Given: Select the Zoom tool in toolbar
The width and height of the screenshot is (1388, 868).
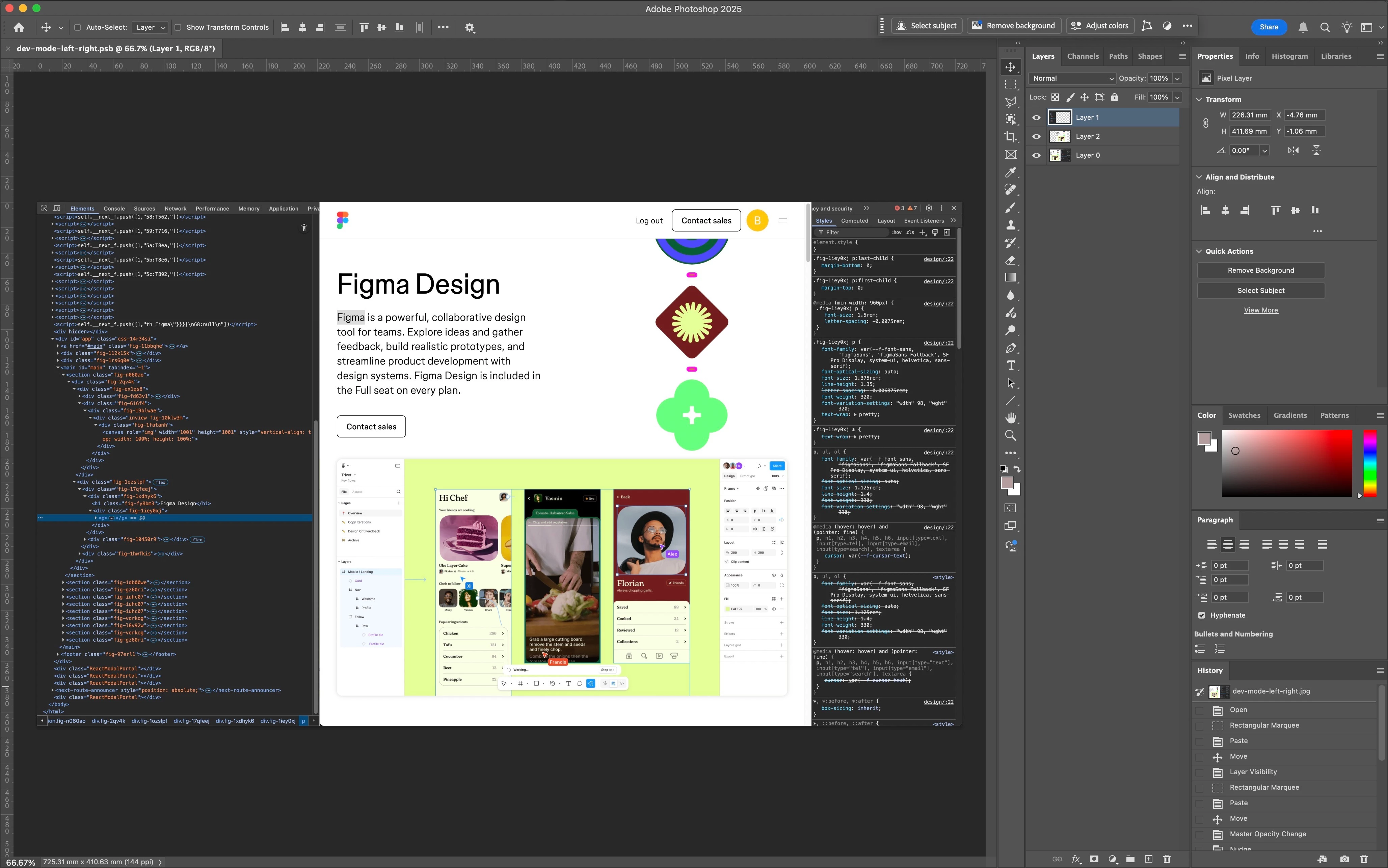Looking at the screenshot, I should pos(1010,436).
